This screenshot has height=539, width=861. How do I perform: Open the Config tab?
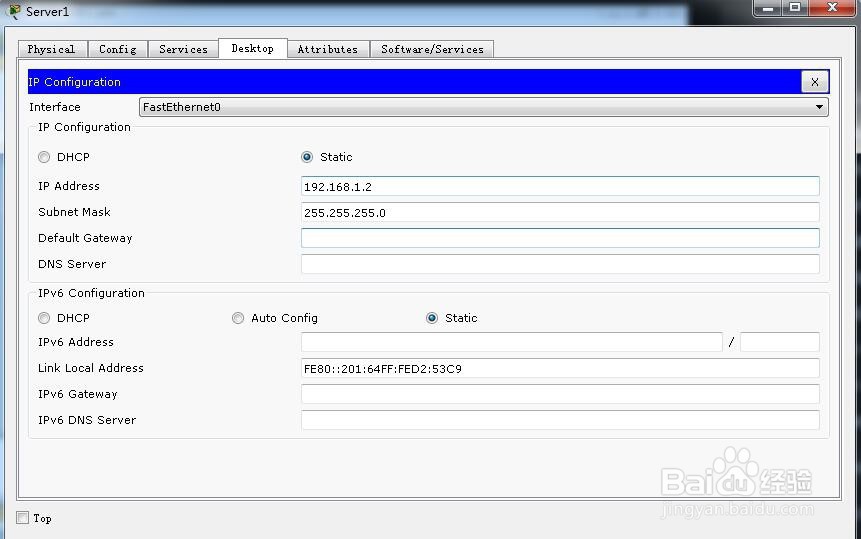click(118, 49)
